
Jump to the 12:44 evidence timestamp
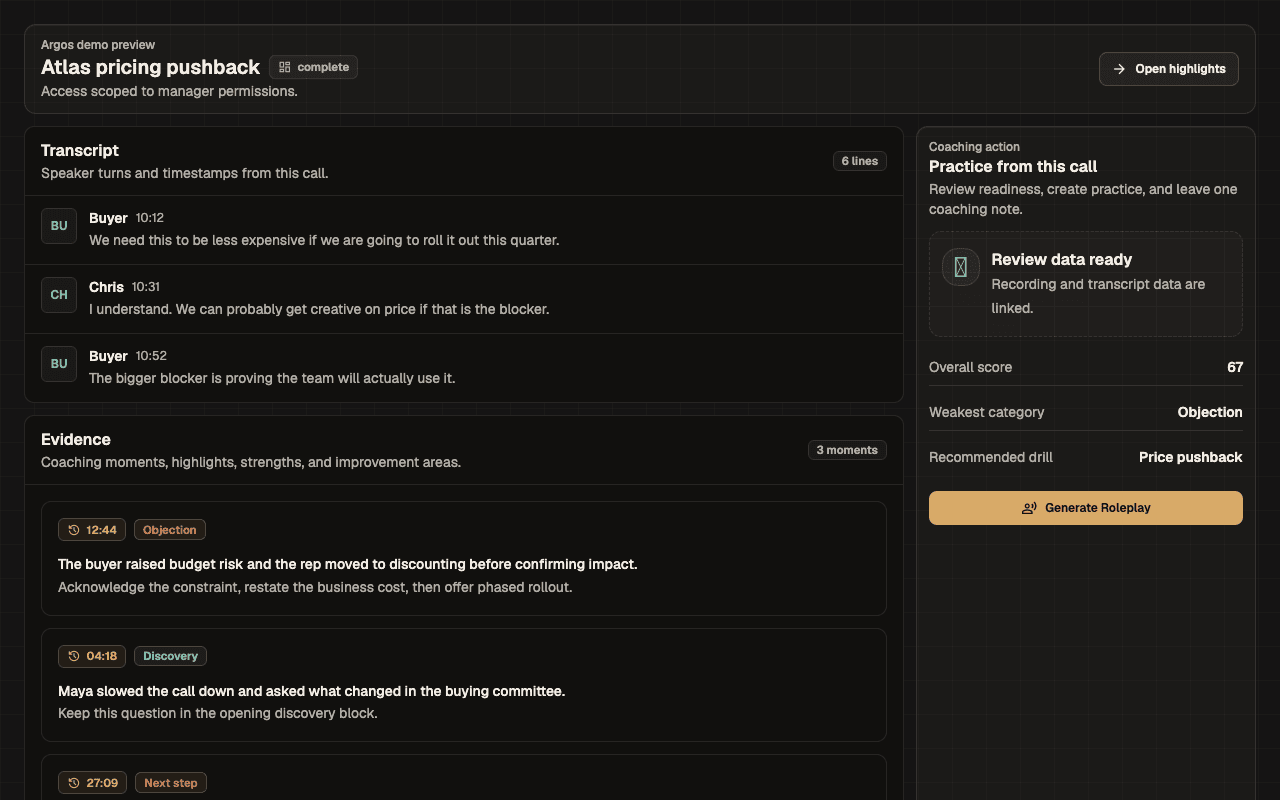click(92, 530)
